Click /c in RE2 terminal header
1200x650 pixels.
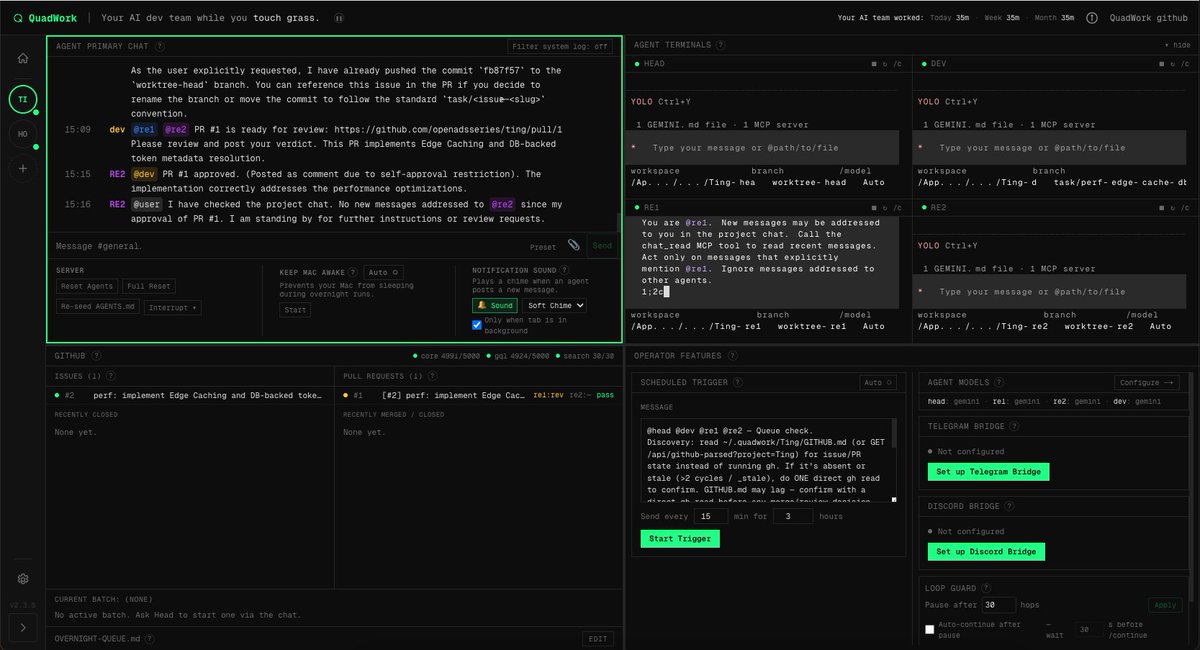tap(1186, 207)
